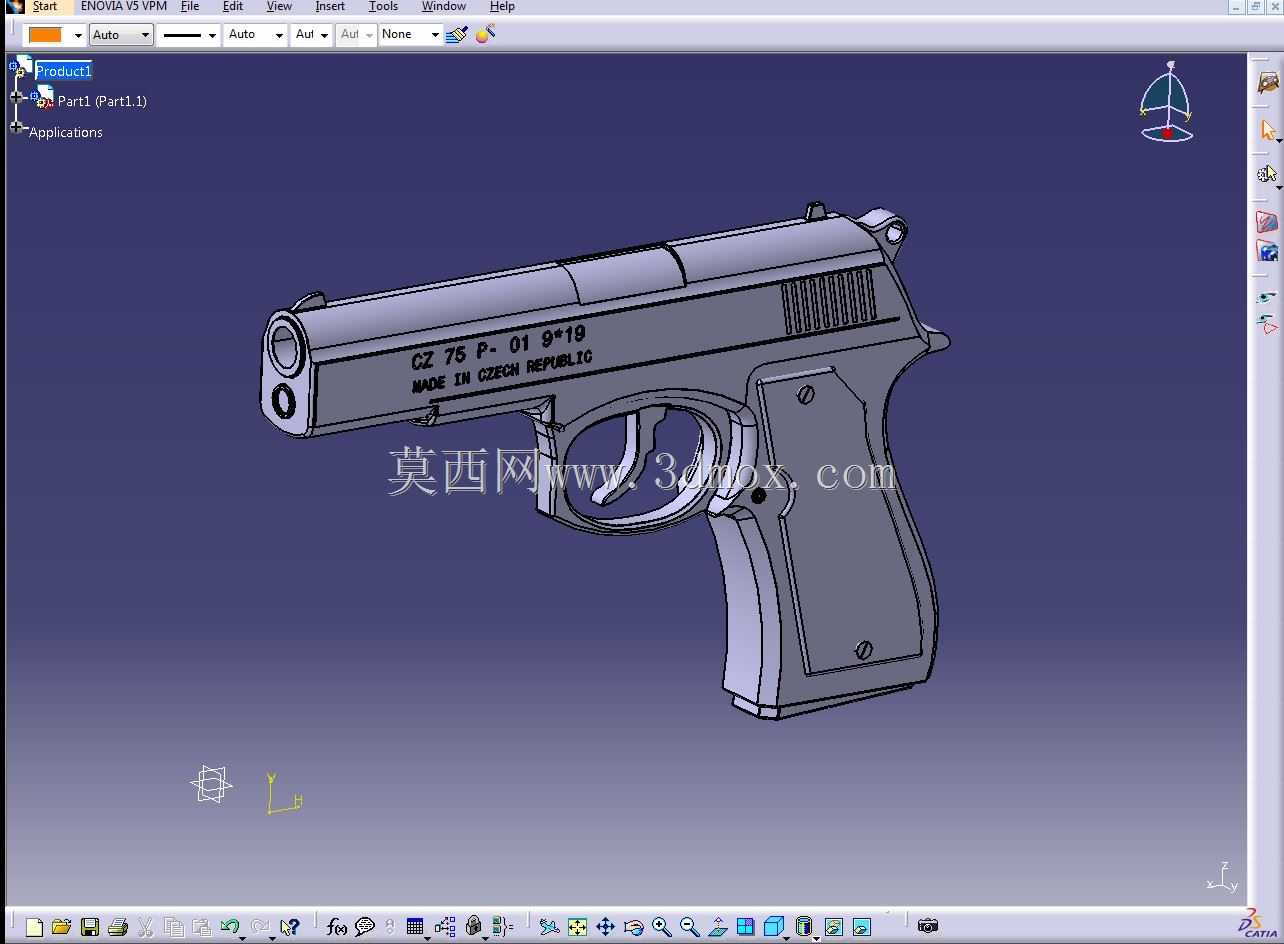Select the Pan four-arrow tool
Image resolution: width=1284 pixels, height=944 pixels.
click(605, 927)
